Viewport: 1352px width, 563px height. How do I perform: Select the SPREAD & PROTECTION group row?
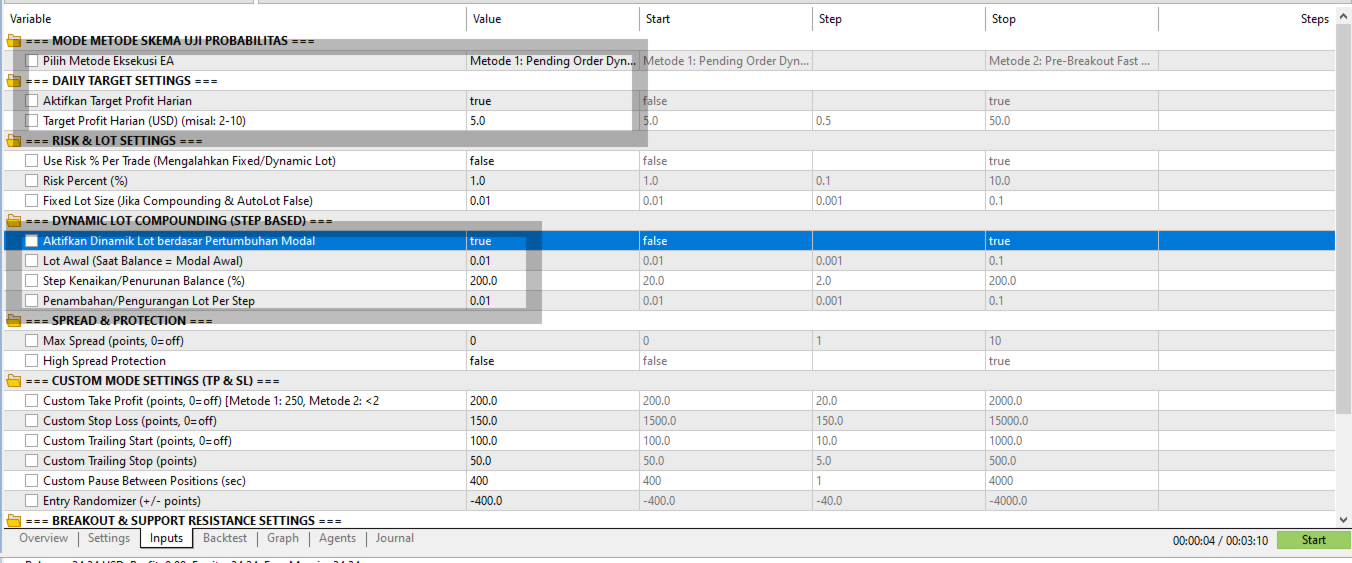670,321
